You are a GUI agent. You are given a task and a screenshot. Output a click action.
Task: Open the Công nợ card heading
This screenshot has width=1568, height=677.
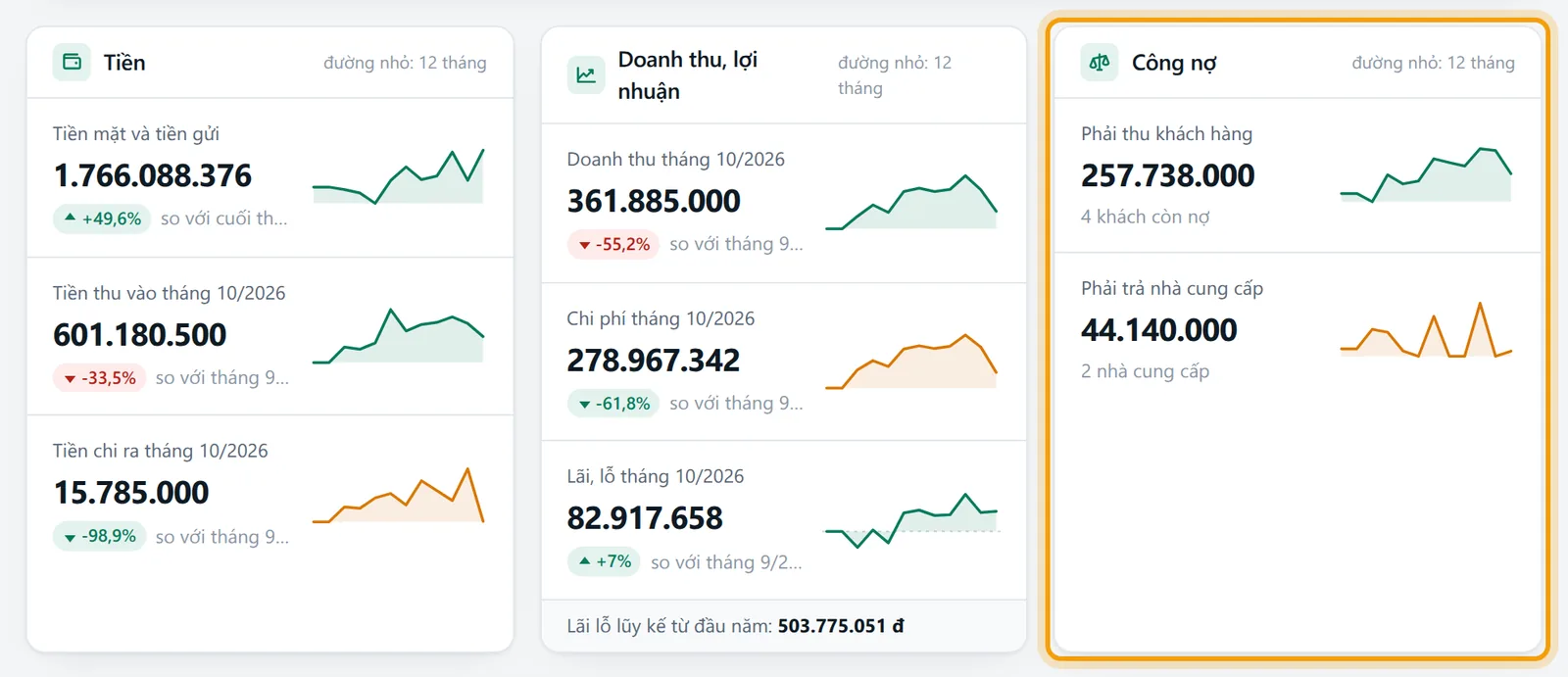1174,63
